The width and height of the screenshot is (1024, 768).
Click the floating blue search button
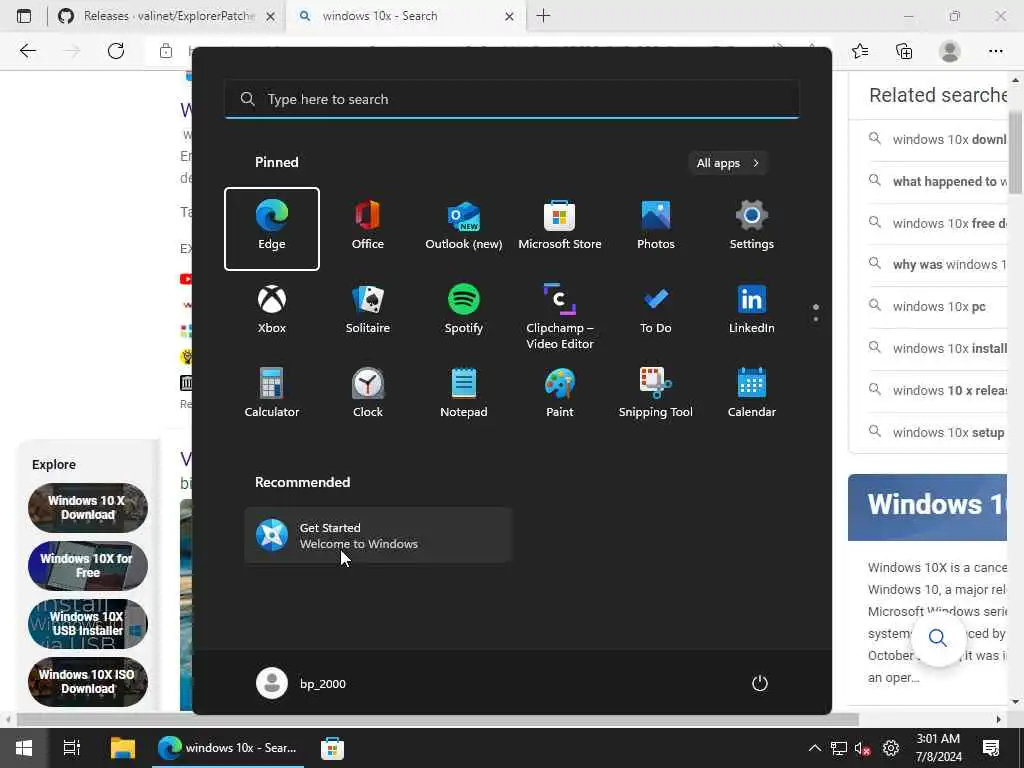pos(938,637)
